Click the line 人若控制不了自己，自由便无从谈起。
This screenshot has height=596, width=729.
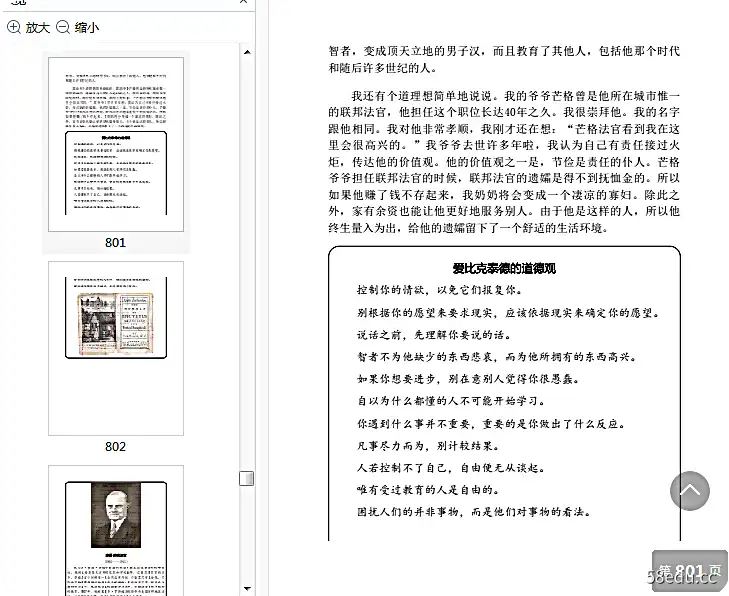tap(451, 468)
